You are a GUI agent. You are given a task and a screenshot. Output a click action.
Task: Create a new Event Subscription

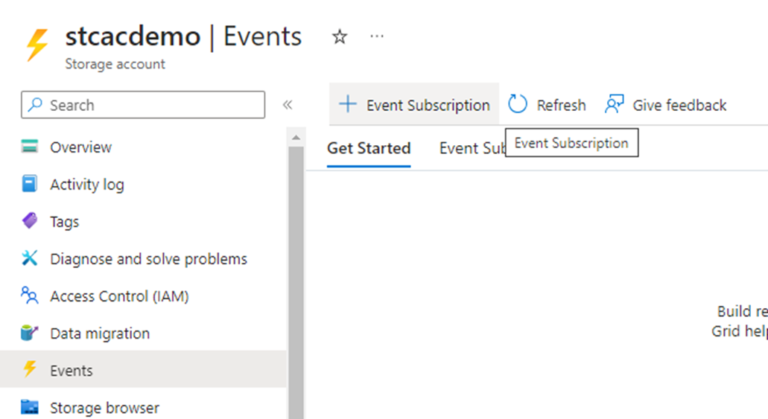pos(414,104)
